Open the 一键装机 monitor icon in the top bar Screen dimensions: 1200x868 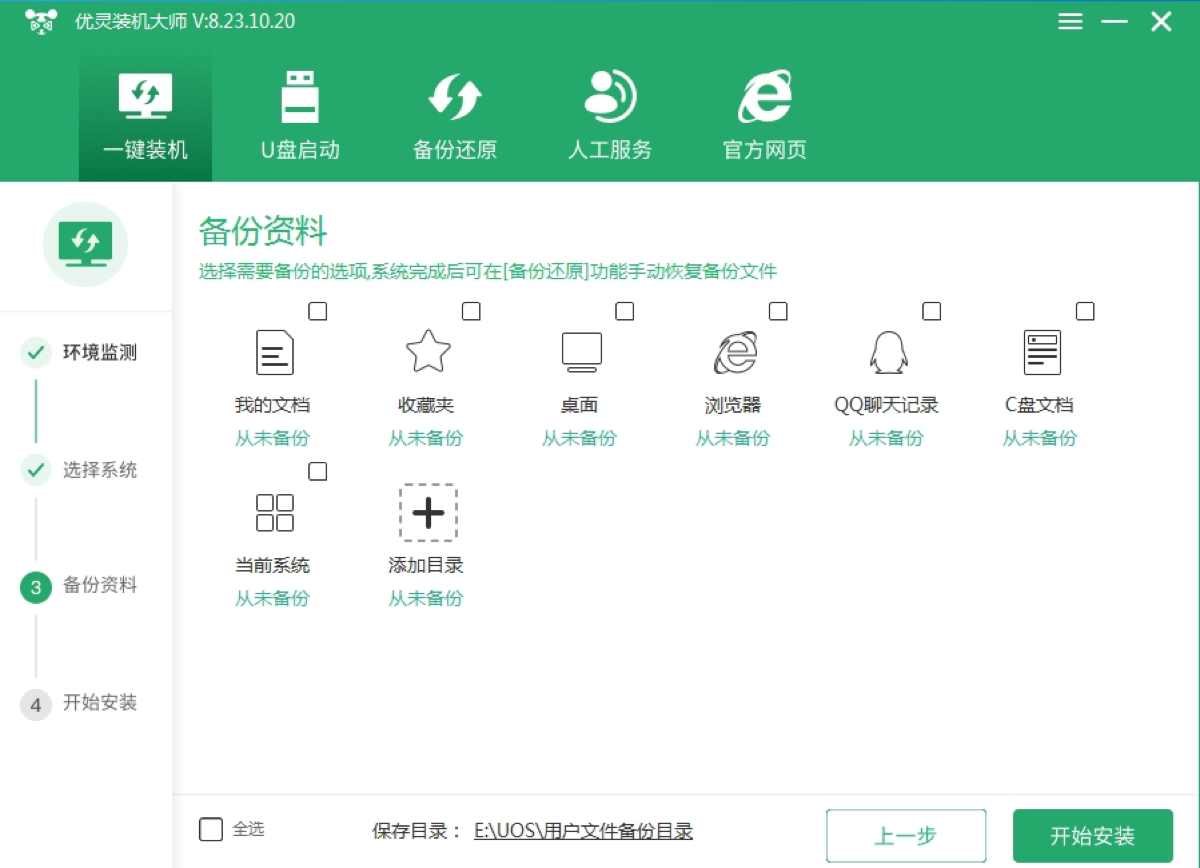pyautogui.click(x=145, y=97)
